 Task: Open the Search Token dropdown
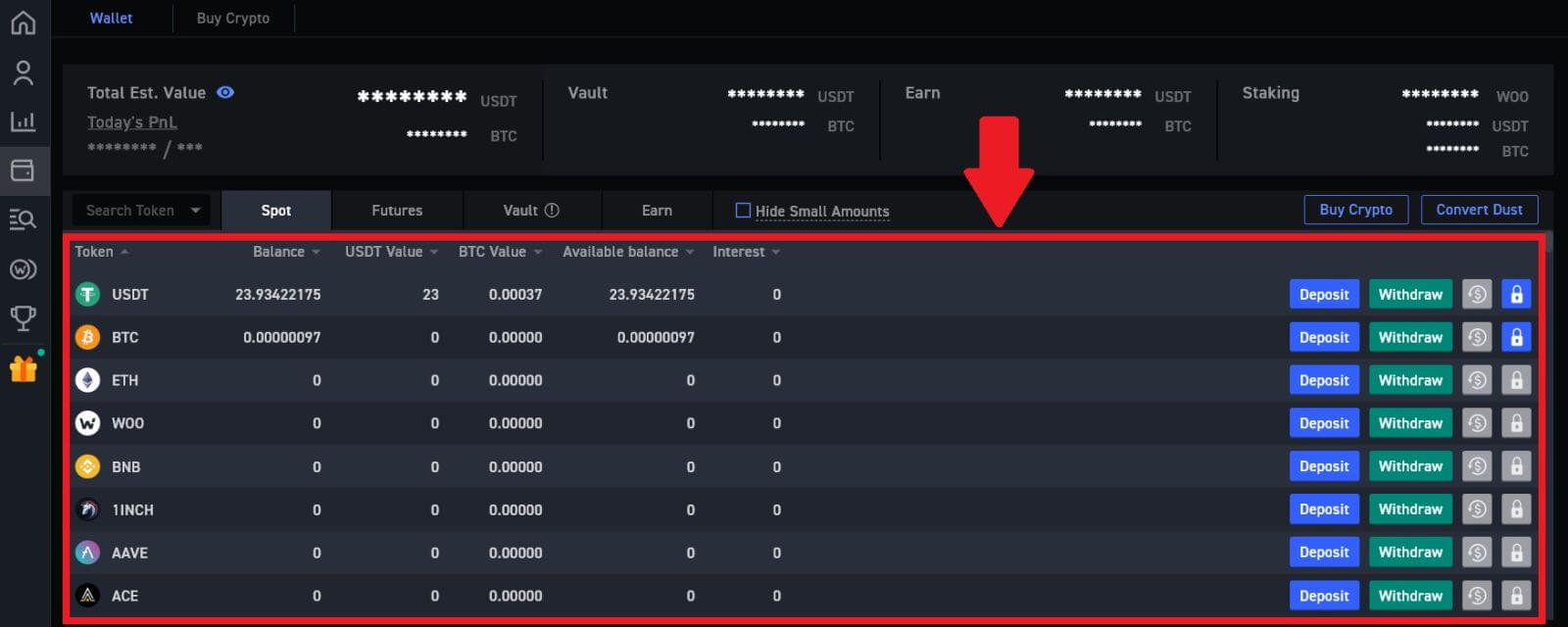pyautogui.click(x=141, y=211)
